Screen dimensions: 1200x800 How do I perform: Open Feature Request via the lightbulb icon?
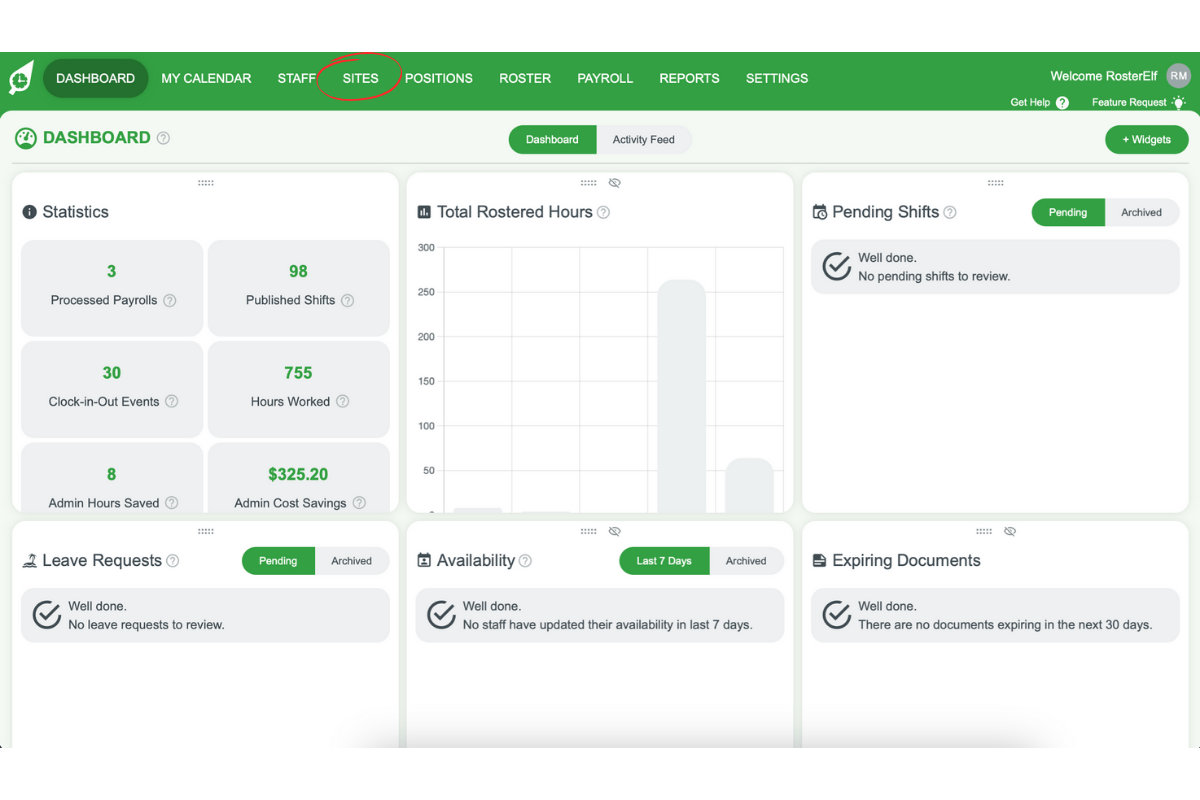[x=1178, y=102]
